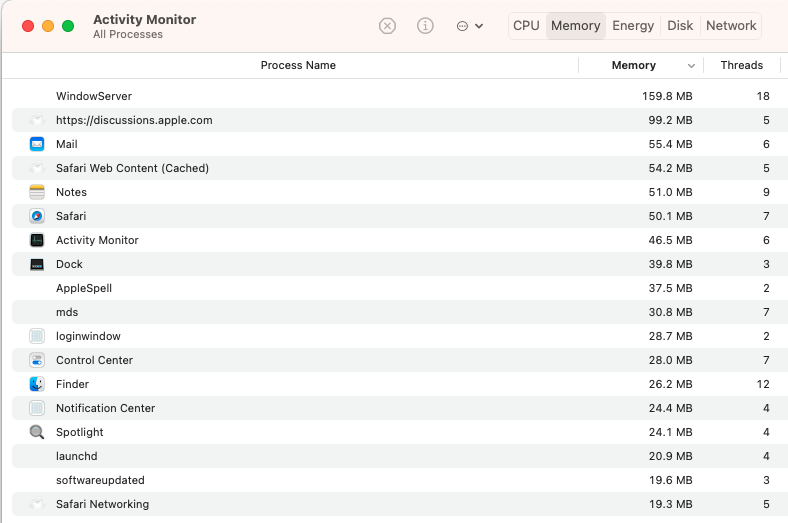Select the Dock process name

(x=69, y=264)
